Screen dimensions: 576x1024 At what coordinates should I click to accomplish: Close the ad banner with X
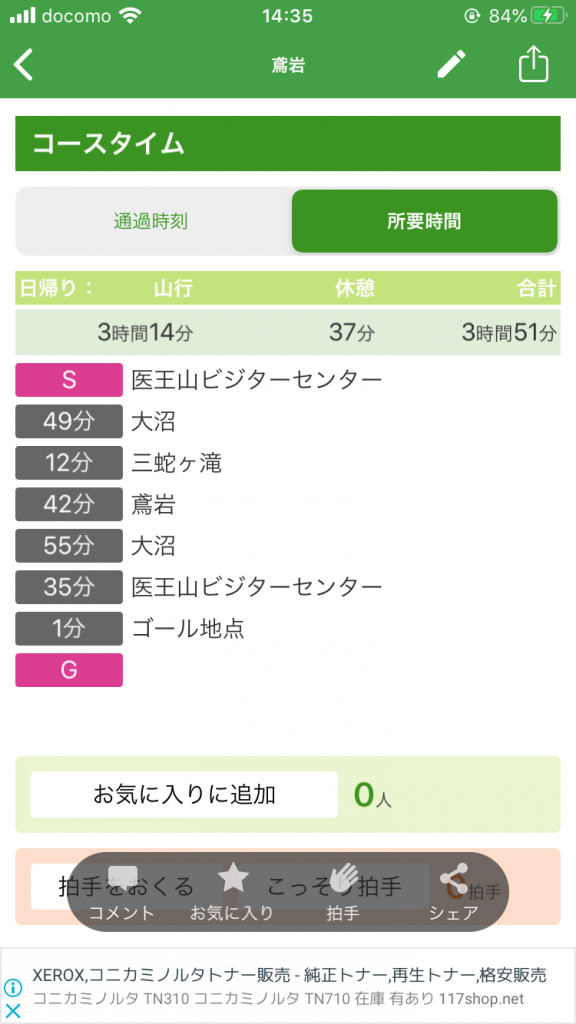coord(12,1011)
